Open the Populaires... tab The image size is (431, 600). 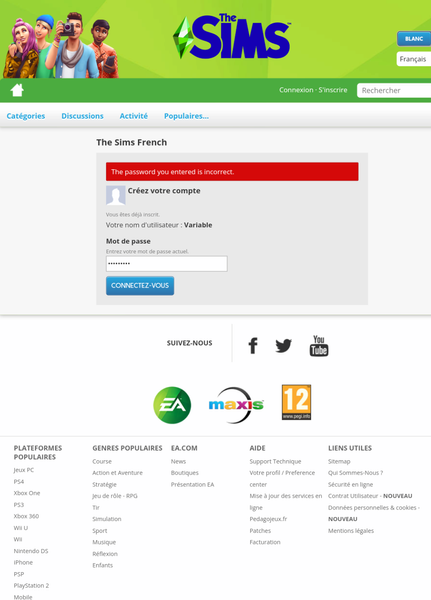pos(186,116)
